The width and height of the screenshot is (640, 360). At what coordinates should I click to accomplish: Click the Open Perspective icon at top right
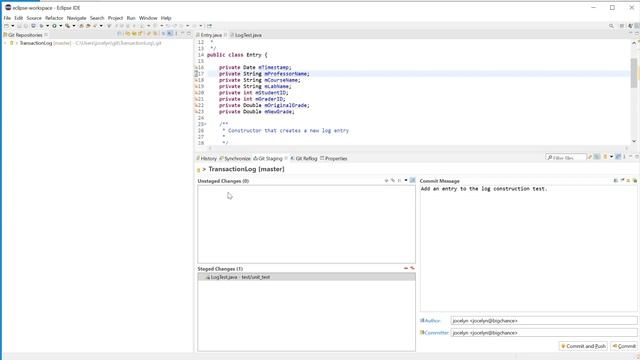622,26
